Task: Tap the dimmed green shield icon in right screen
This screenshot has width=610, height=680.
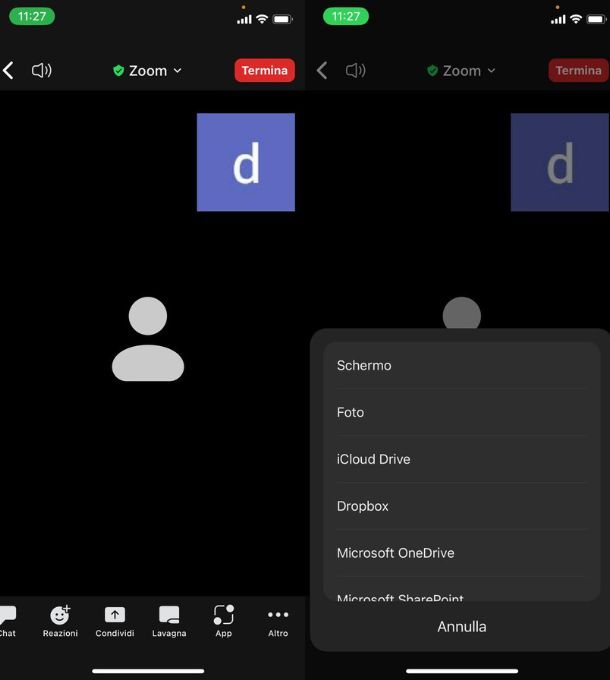Action: click(x=432, y=71)
